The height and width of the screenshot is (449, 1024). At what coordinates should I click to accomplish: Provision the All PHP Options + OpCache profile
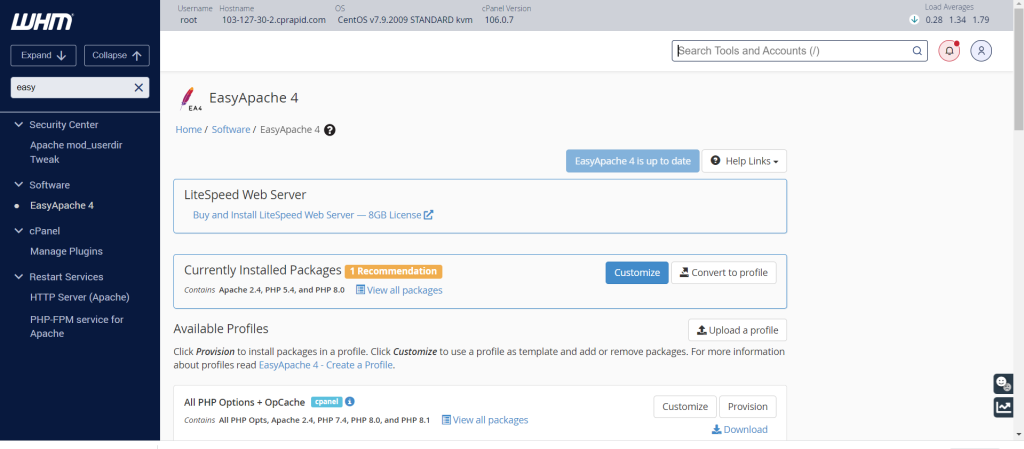coord(748,407)
